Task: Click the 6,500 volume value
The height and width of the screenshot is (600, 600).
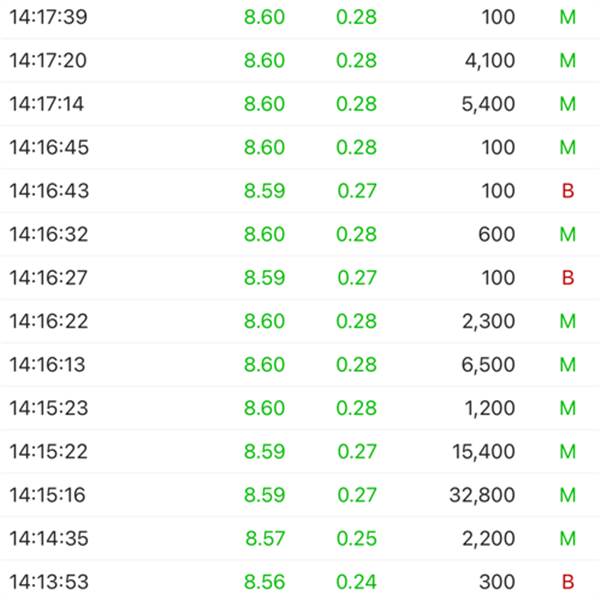Action: click(490, 365)
